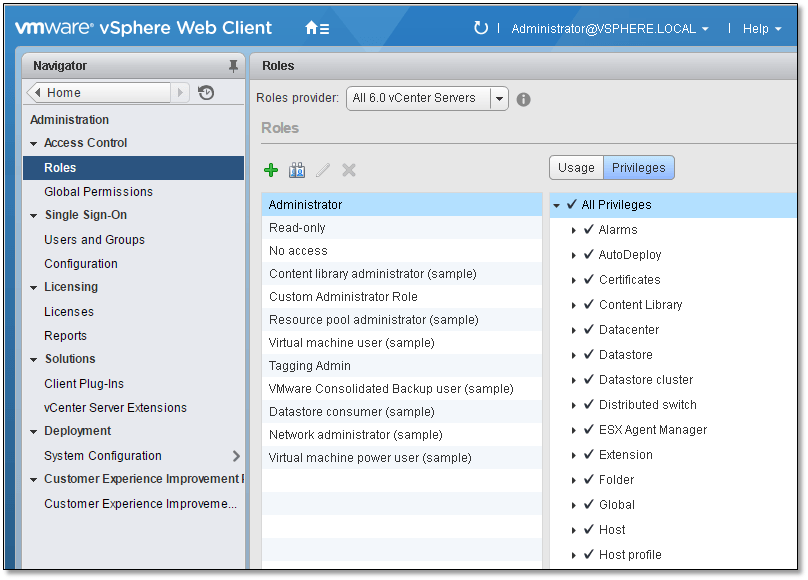This screenshot has height=580, width=808.
Task: Expand Certificates privilege node
Action: (573, 280)
